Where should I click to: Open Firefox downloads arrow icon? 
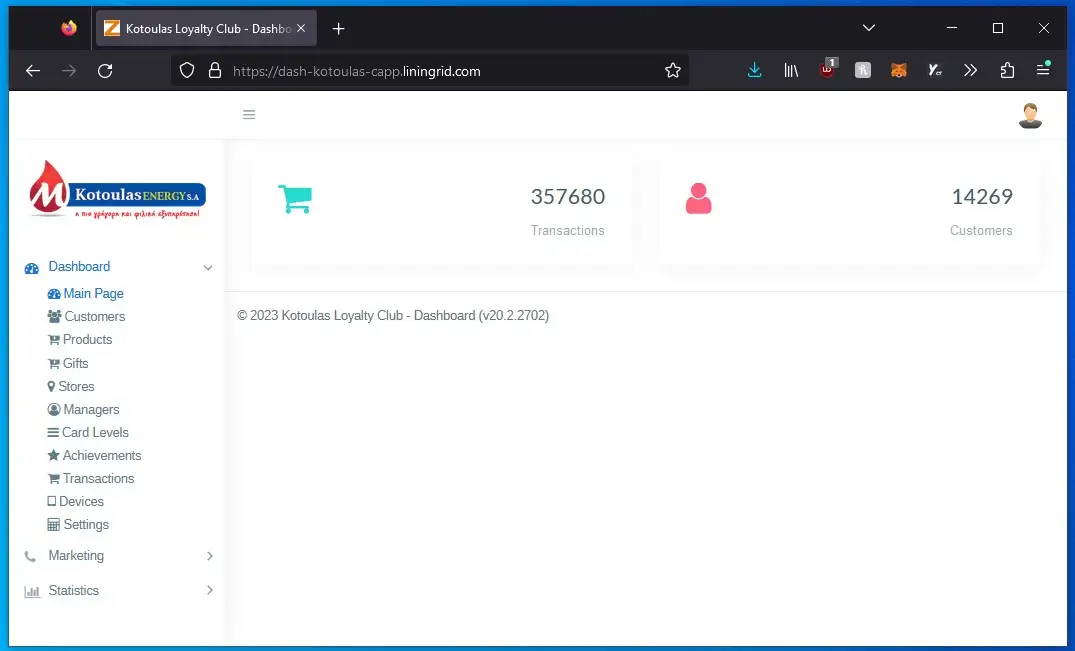754,70
